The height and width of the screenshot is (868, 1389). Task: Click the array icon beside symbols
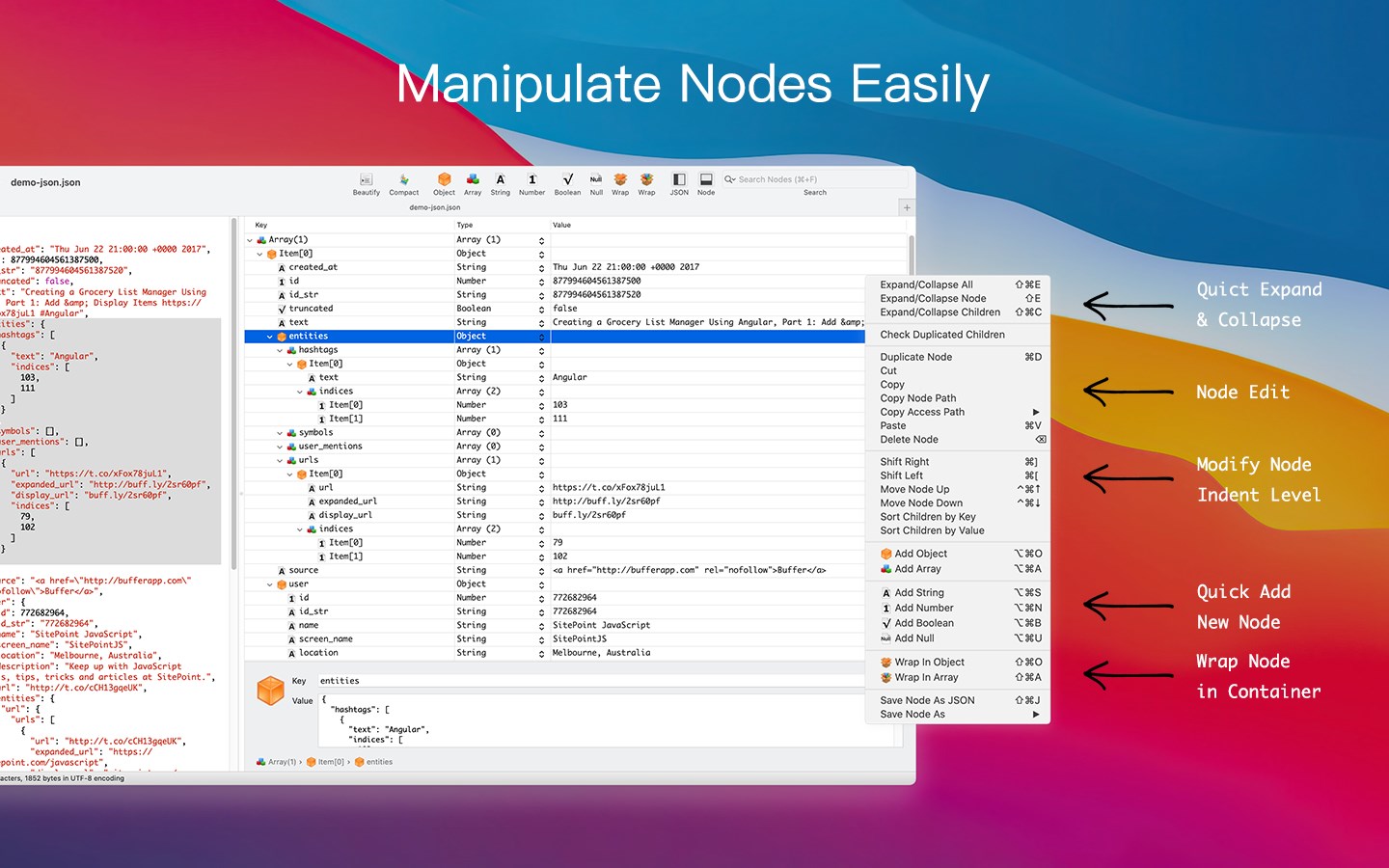pos(291,433)
